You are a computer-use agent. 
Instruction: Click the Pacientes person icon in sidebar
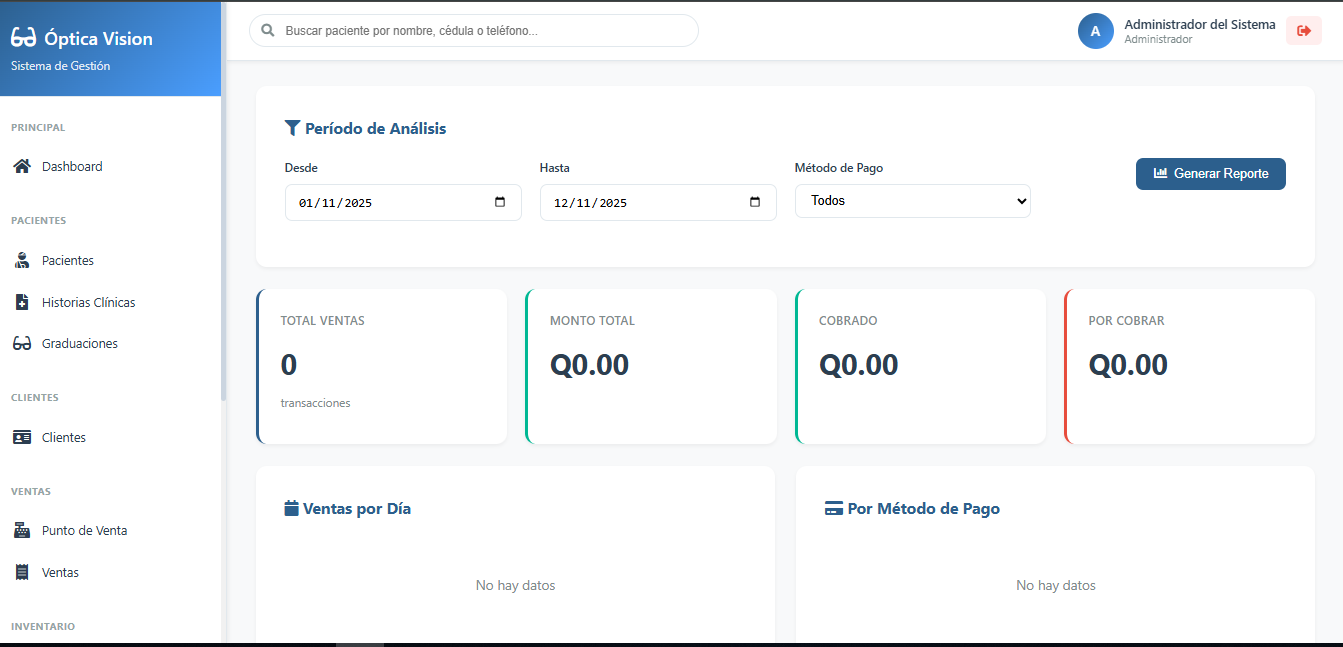tap(22, 261)
